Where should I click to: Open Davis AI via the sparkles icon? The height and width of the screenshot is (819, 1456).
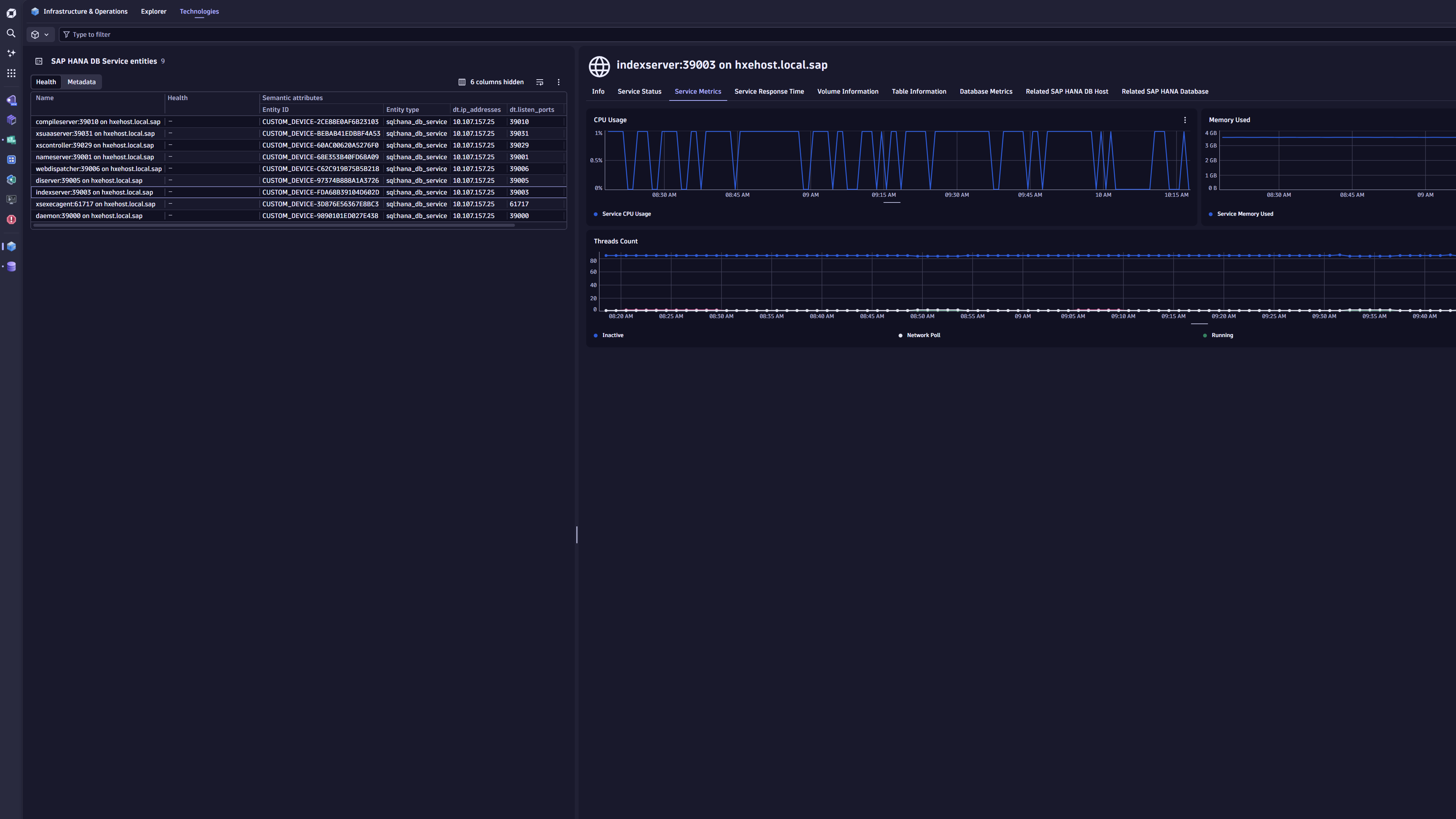[x=11, y=53]
